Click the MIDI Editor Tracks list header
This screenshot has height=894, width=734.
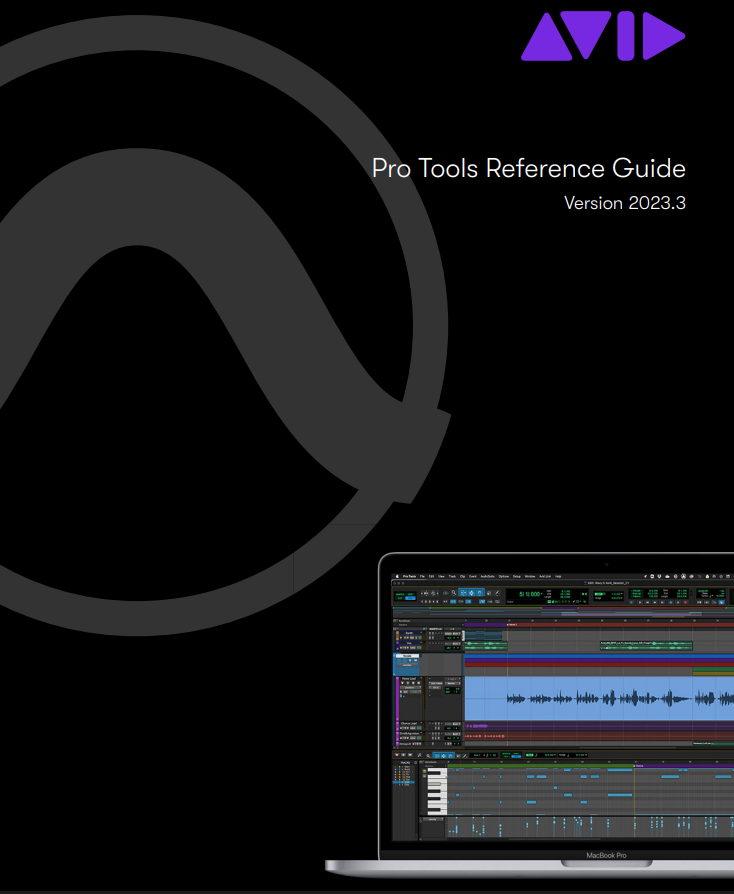pos(405,762)
